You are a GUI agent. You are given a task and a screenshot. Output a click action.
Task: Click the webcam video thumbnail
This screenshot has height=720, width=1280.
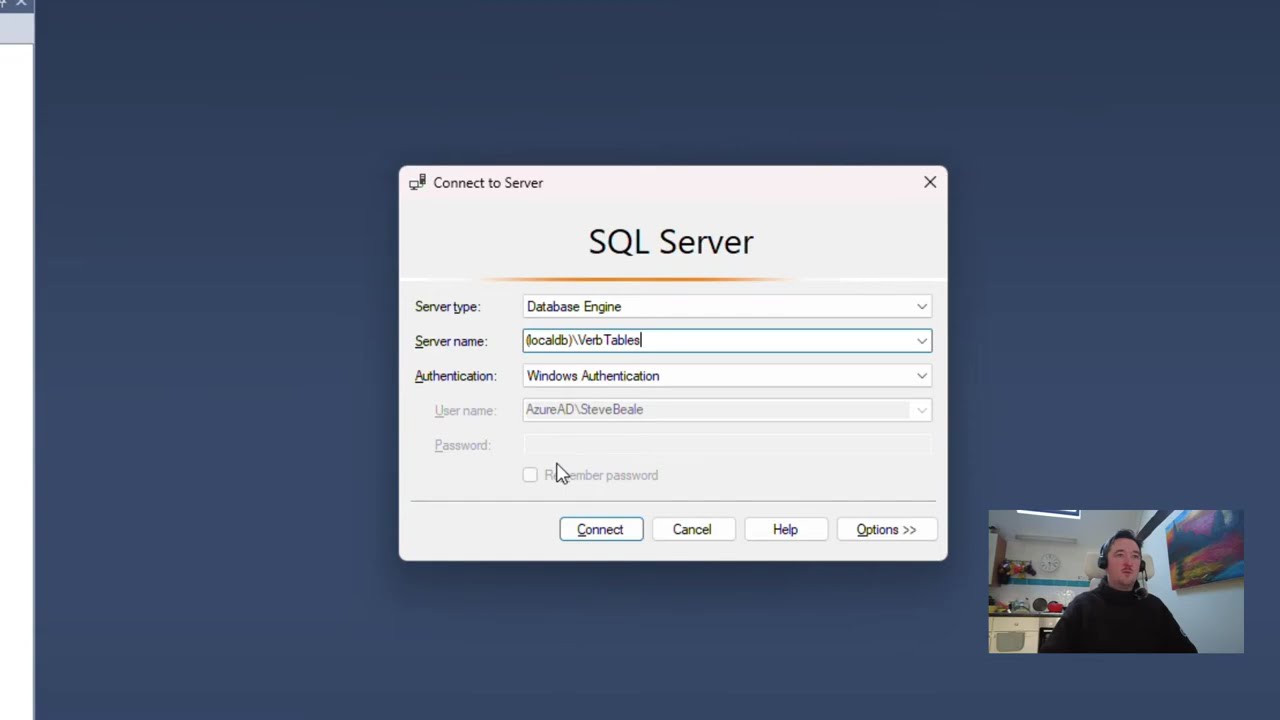(x=1116, y=581)
